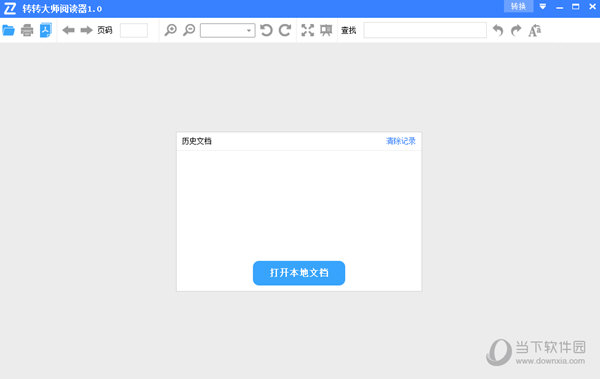
Task: Zoom out with the minus magnifier
Action: tap(189, 30)
